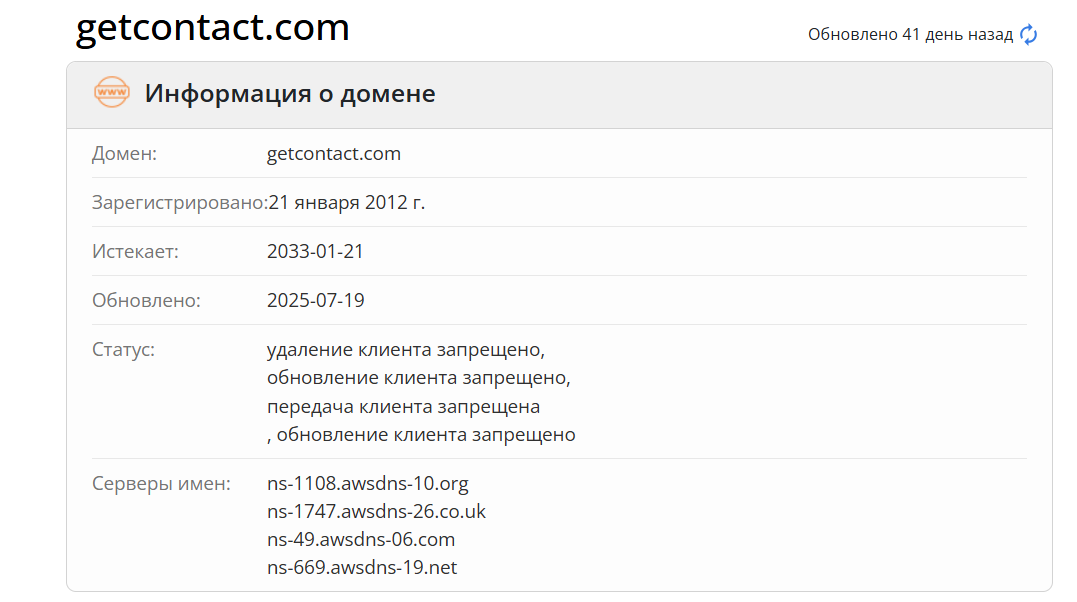The height and width of the screenshot is (602, 1077).
Task: Click the "Обновлено 41 день назад" text
Action: coord(910,35)
